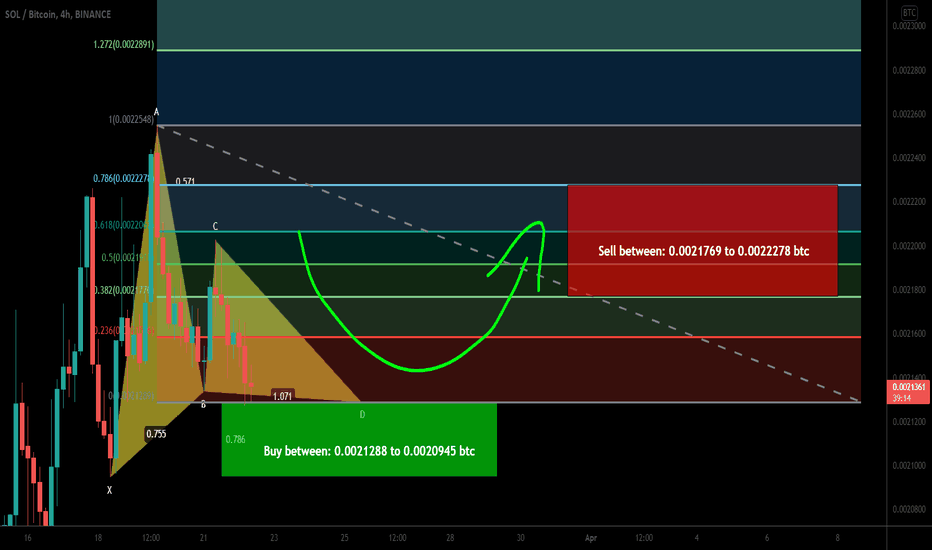Click the date label 18 on time axis
The width and height of the screenshot is (932, 550).
coord(98,538)
